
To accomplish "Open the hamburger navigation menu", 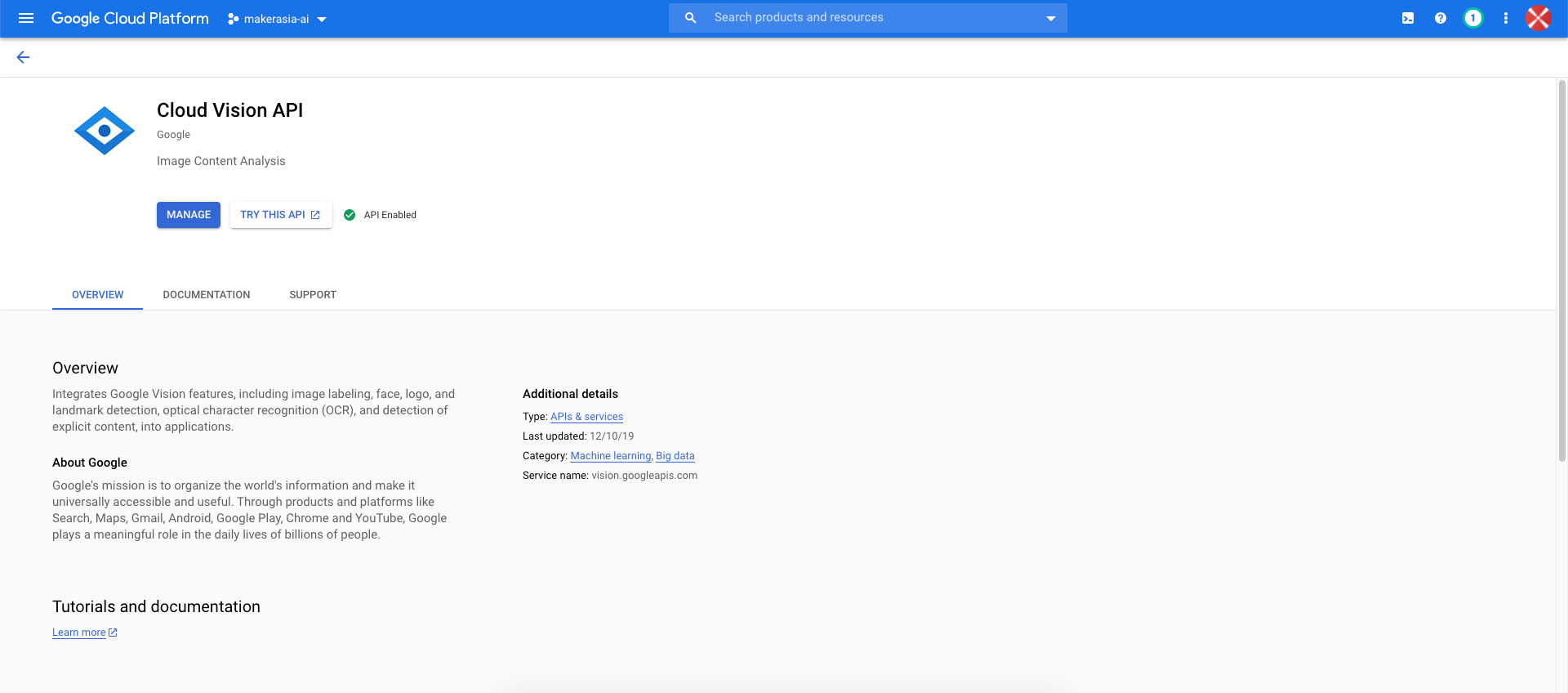I will click(26, 18).
